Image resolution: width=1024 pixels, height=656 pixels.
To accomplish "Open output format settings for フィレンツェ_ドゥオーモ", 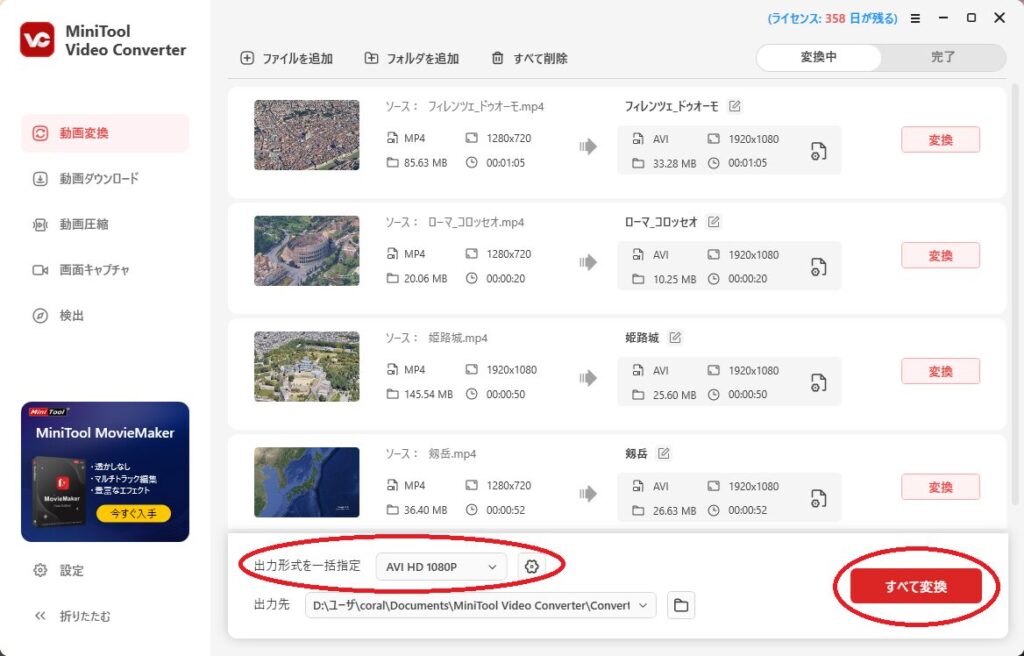I will [x=818, y=151].
